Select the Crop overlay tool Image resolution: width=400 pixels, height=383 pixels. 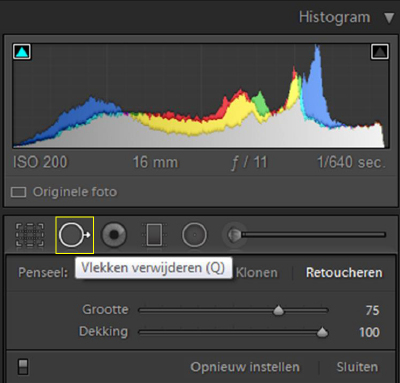pyautogui.click(x=30, y=235)
